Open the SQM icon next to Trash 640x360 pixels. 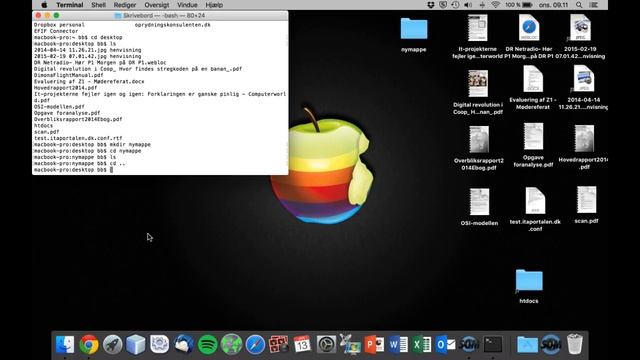[551, 344]
